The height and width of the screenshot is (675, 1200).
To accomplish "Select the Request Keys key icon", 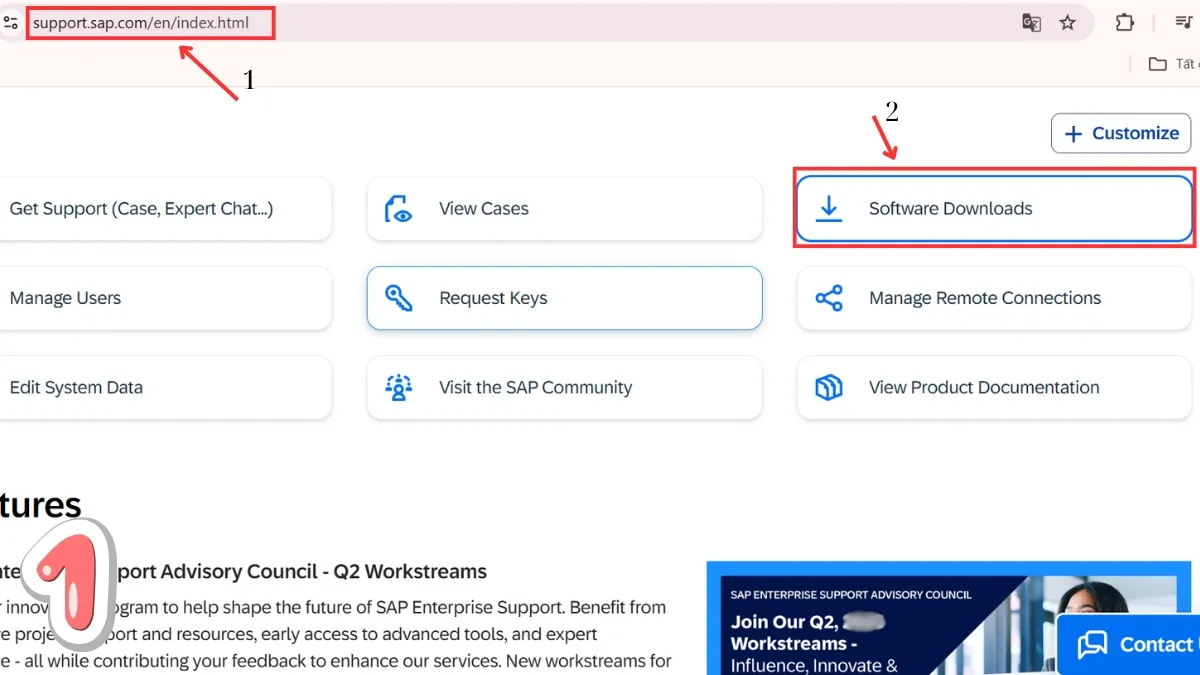I will pos(399,297).
